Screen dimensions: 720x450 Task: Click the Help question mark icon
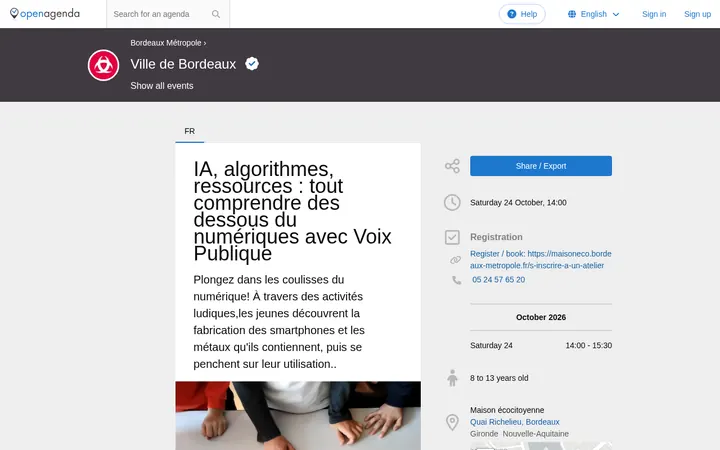pyautogui.click(x=512, y=14)
